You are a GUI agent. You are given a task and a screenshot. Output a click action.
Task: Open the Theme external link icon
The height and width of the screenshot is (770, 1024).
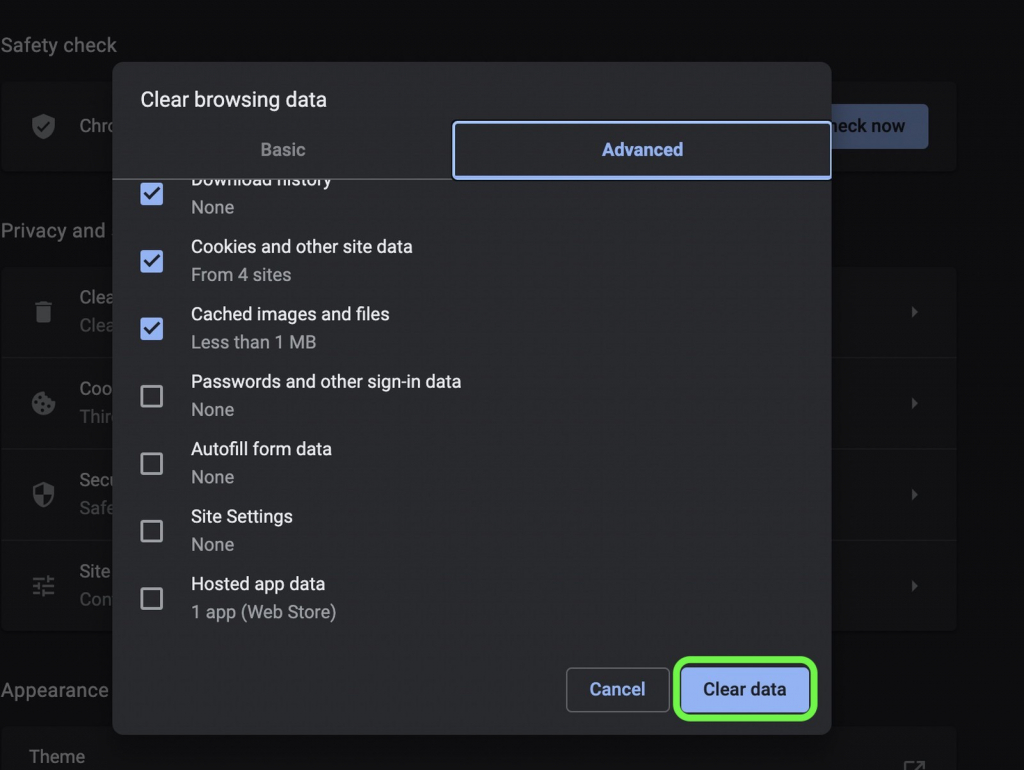(x=914, y=765)
